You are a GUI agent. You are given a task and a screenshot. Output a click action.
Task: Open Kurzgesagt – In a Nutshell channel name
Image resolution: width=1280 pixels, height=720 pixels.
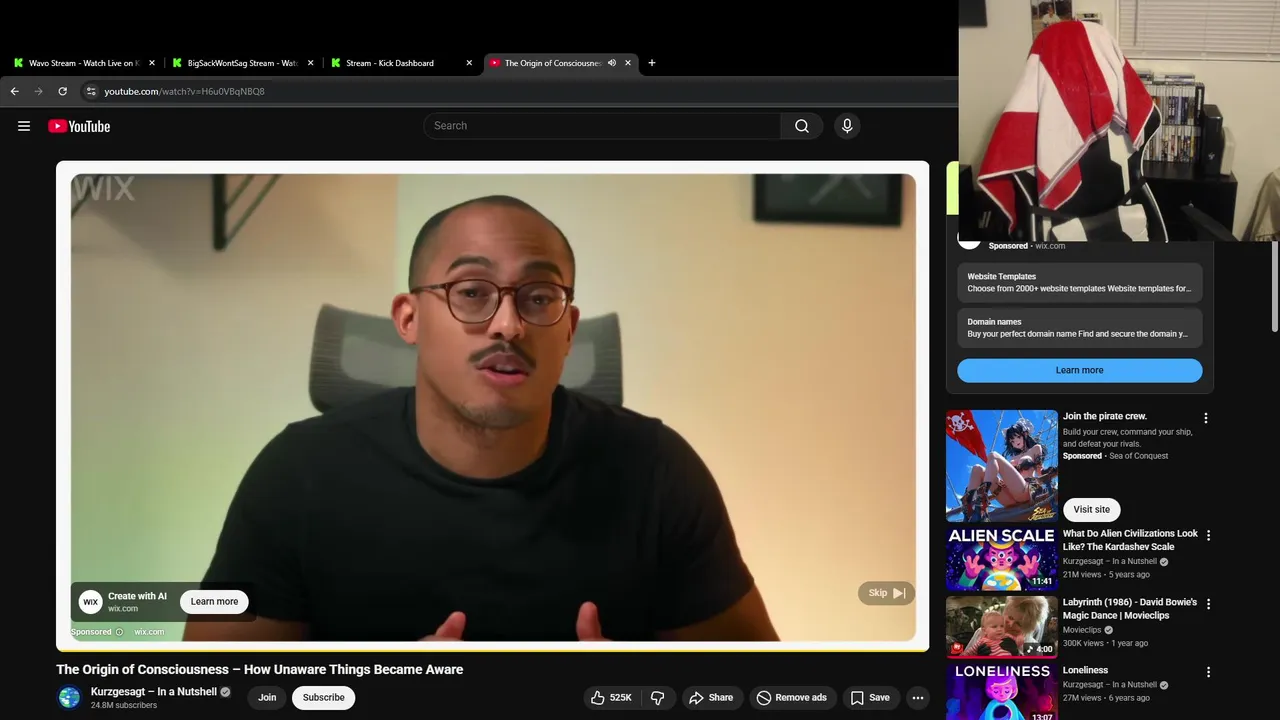tap(154, 691)
